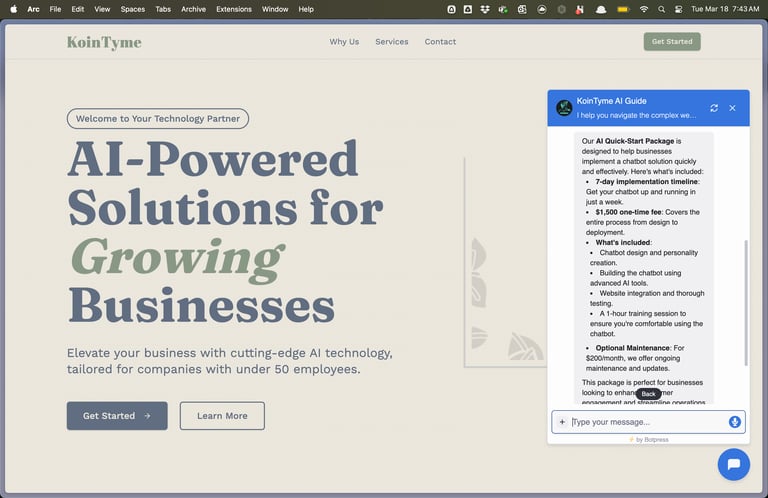The width and height of the screenshot is (768, 498).
Task: Open the Why Us nav link
Action: click(344, 42)
